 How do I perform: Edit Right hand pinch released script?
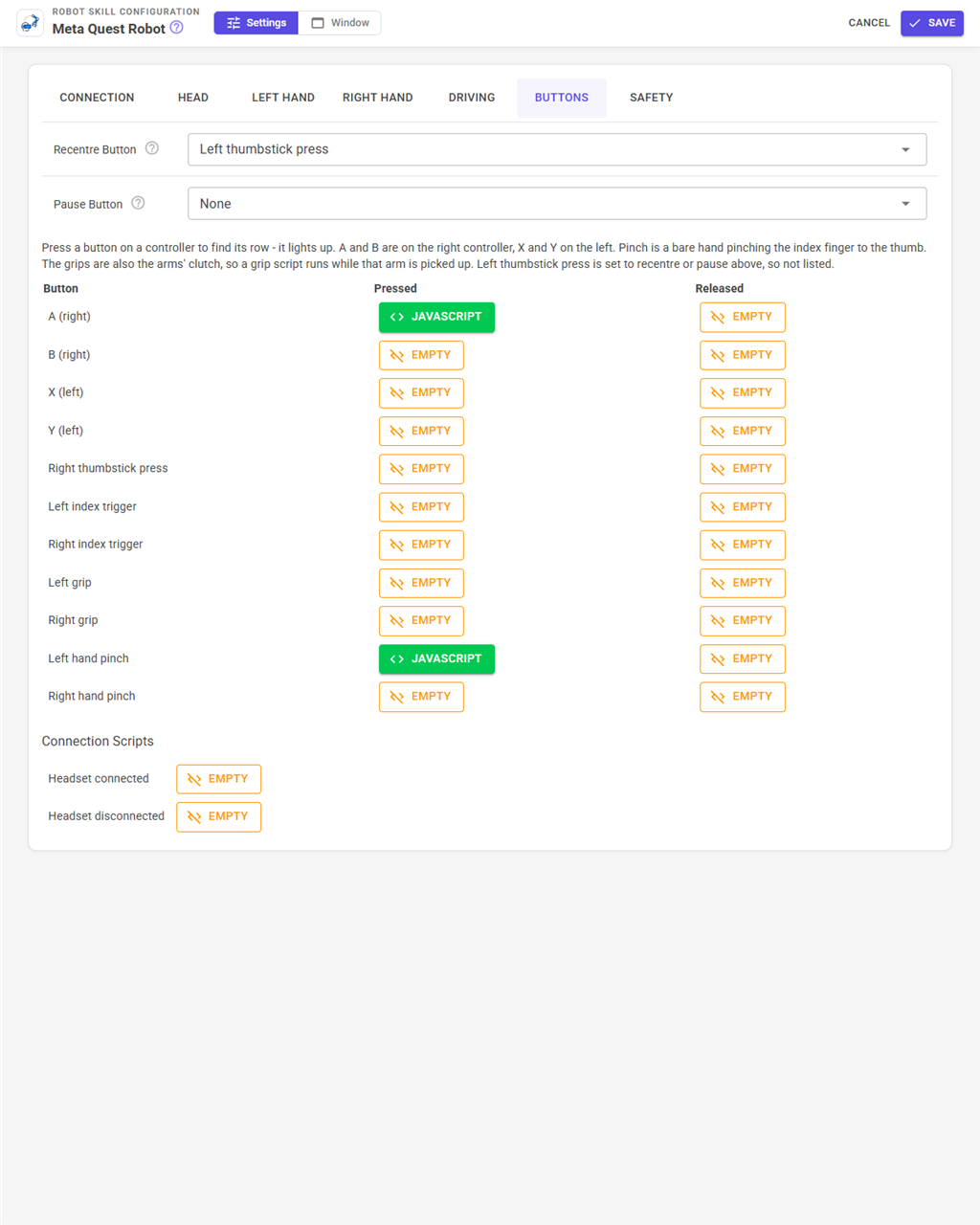(743, 697)
